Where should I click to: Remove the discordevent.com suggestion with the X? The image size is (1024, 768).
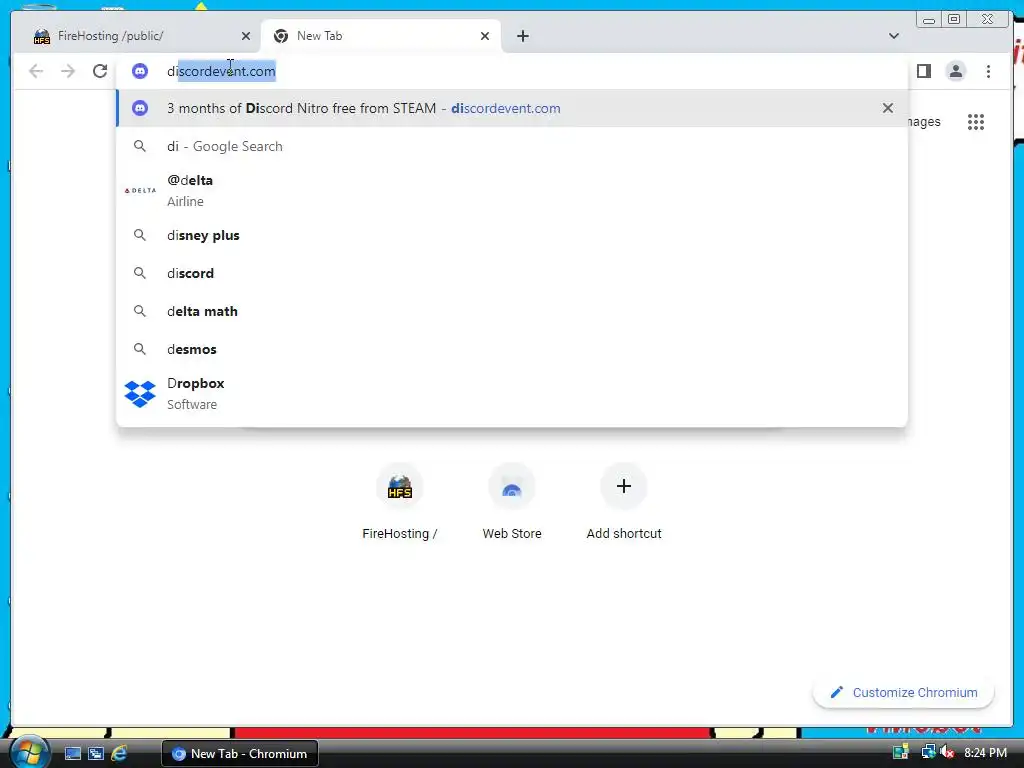(x=888, y=108)
